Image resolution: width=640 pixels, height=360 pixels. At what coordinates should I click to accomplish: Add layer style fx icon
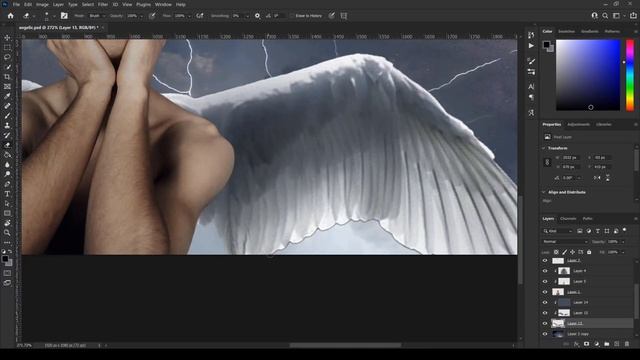(x=576, y=344)
